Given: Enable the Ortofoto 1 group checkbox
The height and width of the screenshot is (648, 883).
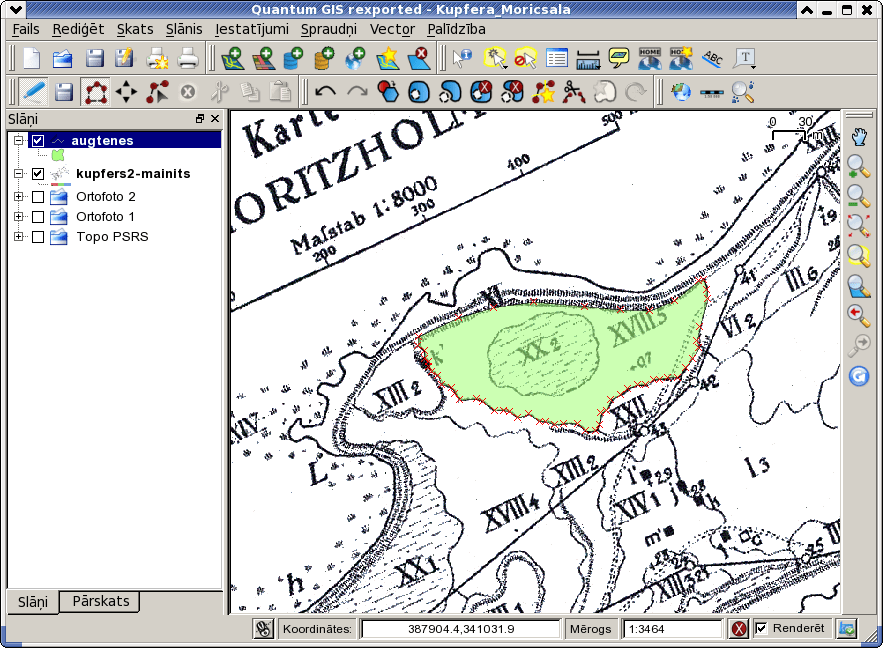Looking at the screenshot, I should (x=38, y=217).
